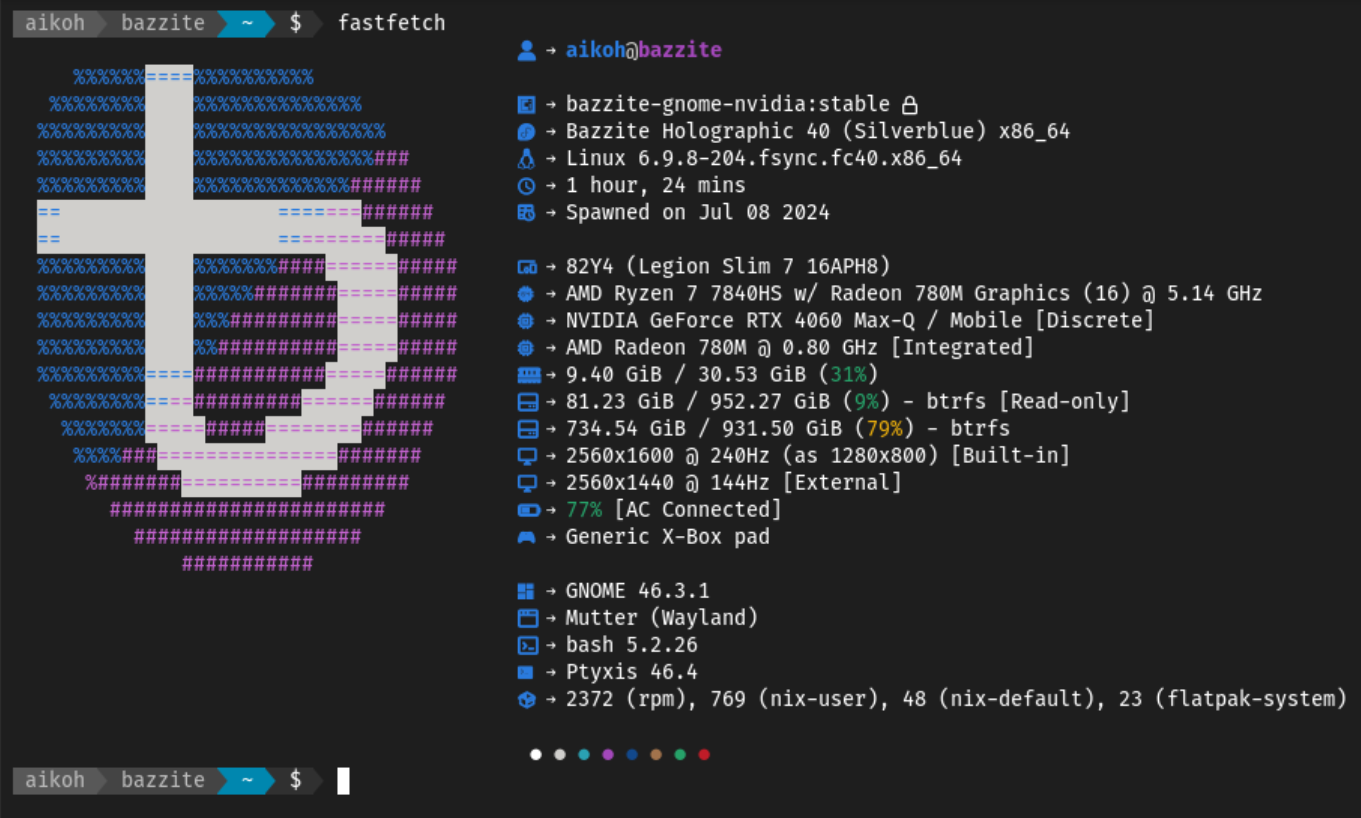Image resolution: width=1361 pixels, height=818 pixels.
Task: Click the bazzite segment of the empty prompt
Action: tap(163, 780)
